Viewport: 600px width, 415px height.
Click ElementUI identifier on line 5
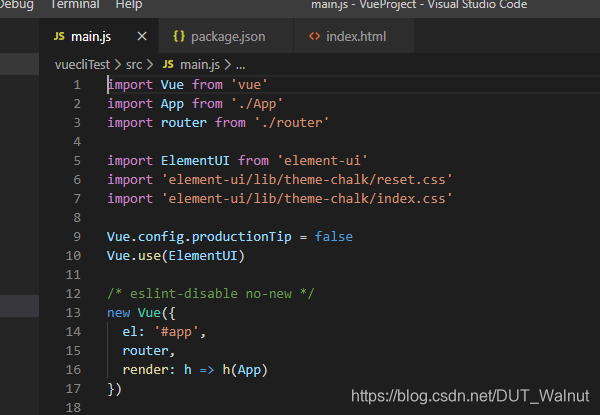pos(195,161)
